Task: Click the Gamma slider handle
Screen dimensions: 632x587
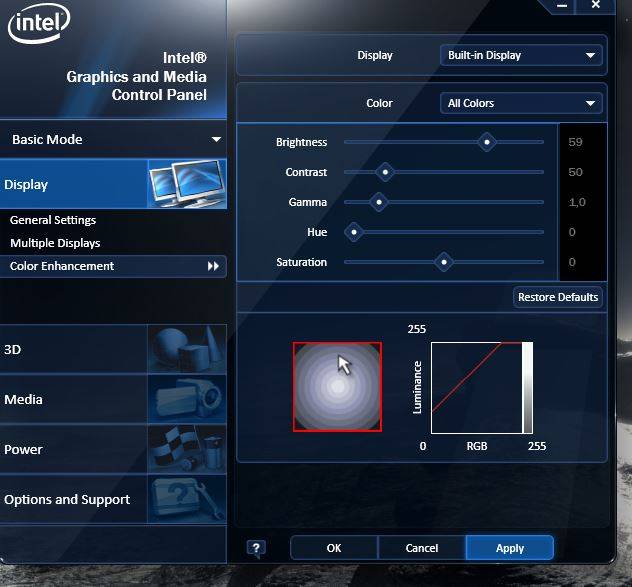Action: [x=379, y=202]
